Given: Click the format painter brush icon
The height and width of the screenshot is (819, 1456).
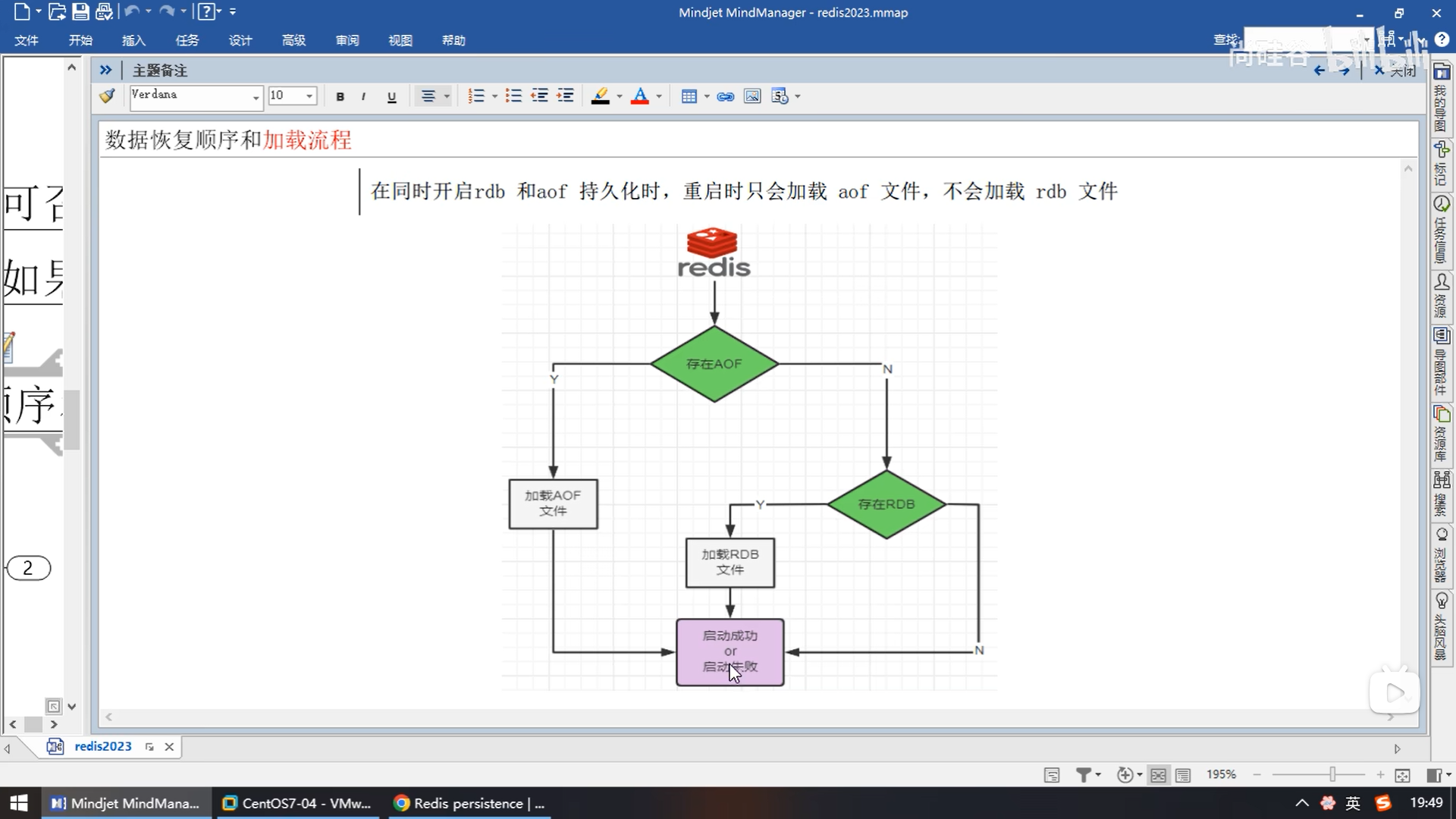Looking at the screenshot, I should tap(107, 96).
